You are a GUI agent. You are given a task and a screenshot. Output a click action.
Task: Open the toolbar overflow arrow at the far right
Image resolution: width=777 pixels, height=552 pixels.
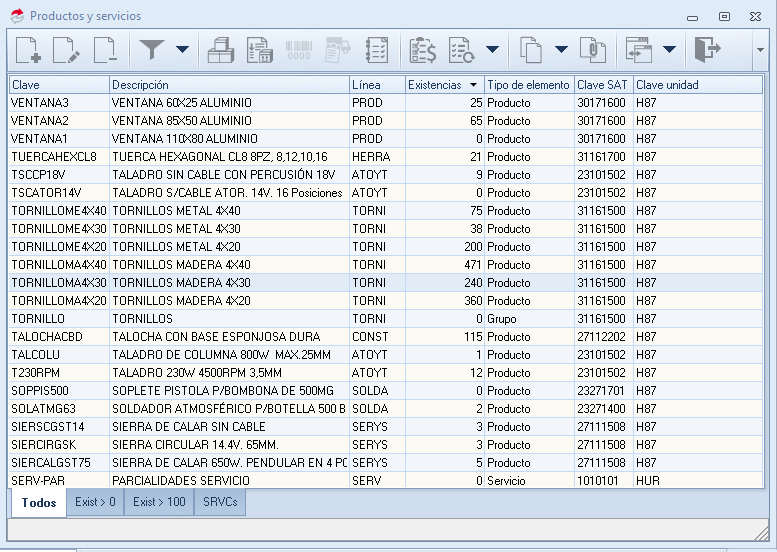760,50
